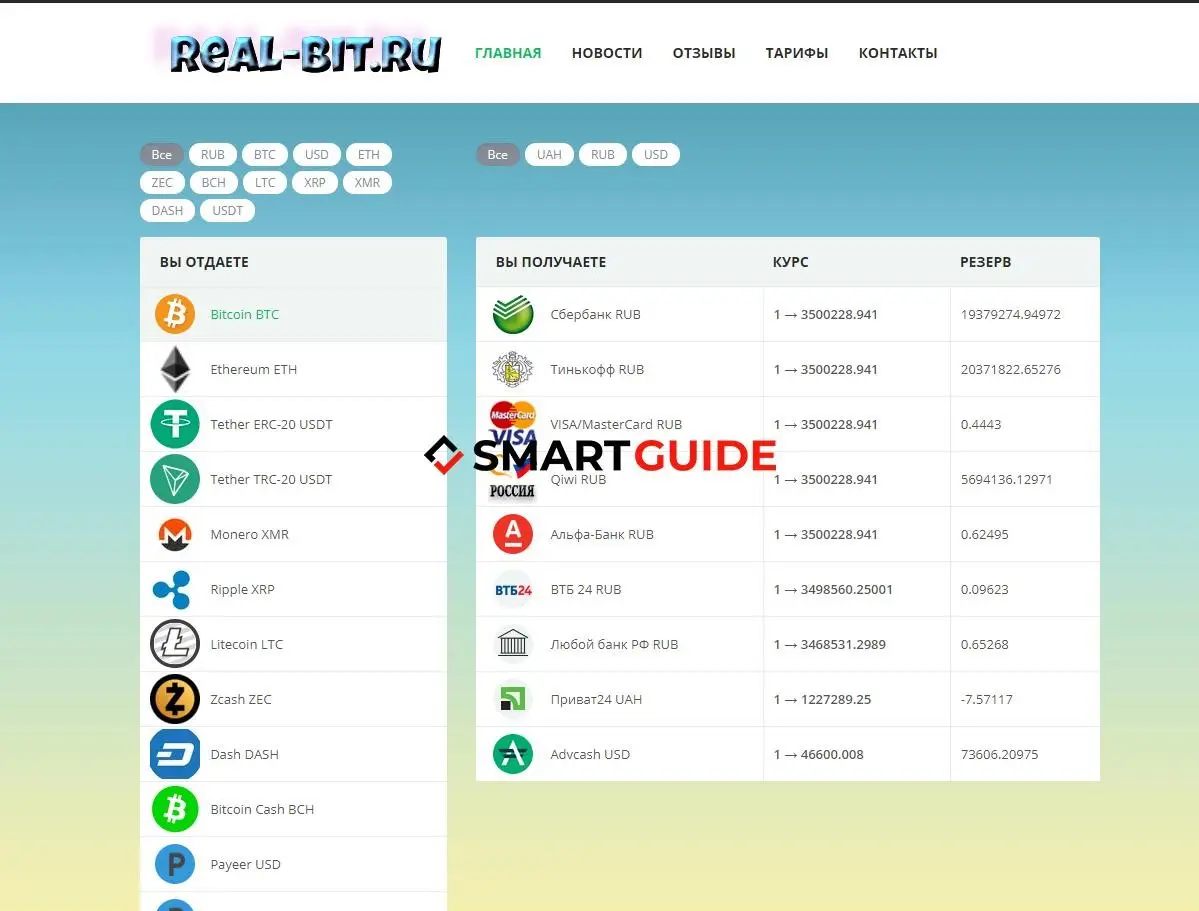Screen dimensions: 1199x911
Task: Select the Ethereum diamond icon
Action: pyautogui.click(x=175, y=369)
